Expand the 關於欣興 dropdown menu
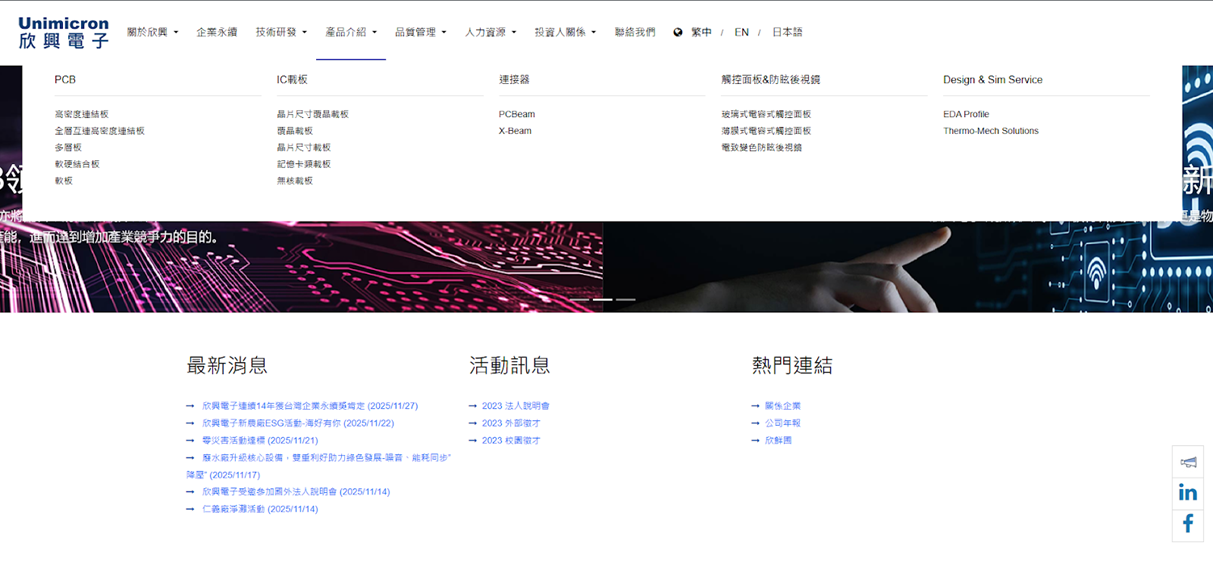The image size is (1213, 564). click(152, 32)
